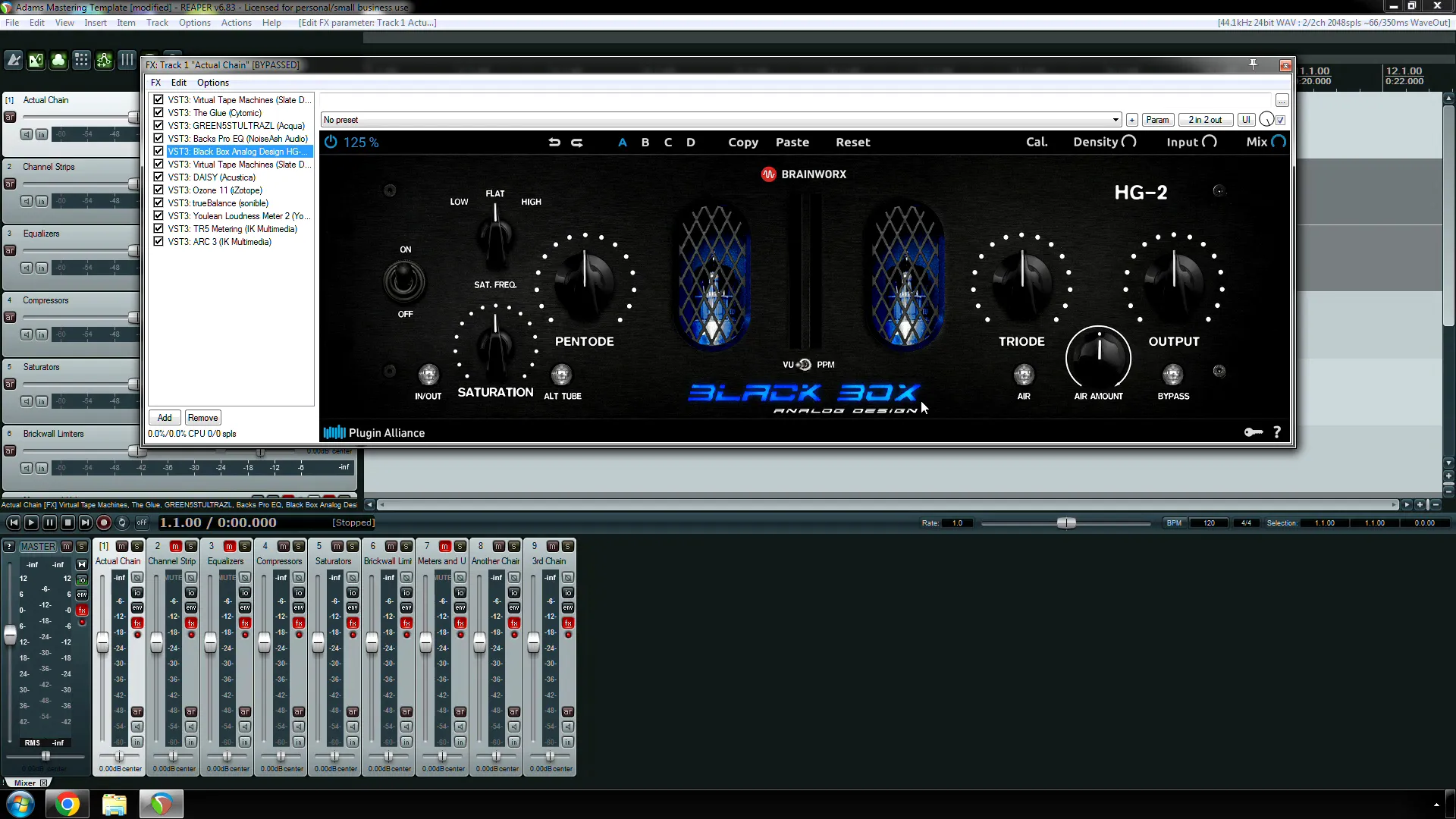The image size is (1456, 819).
Task: Open the No preset dropdown menu
Action: click(x=720, y=119)
